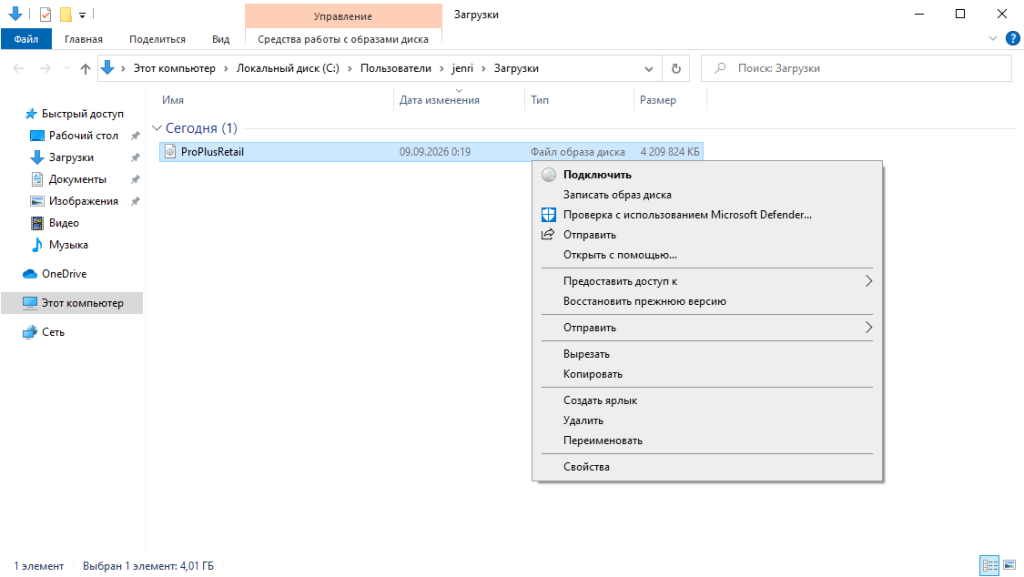The height and width of the screenshot is (577, 1024).
Task: Open Сеть in the navigation pane
Action: (53, 332)
